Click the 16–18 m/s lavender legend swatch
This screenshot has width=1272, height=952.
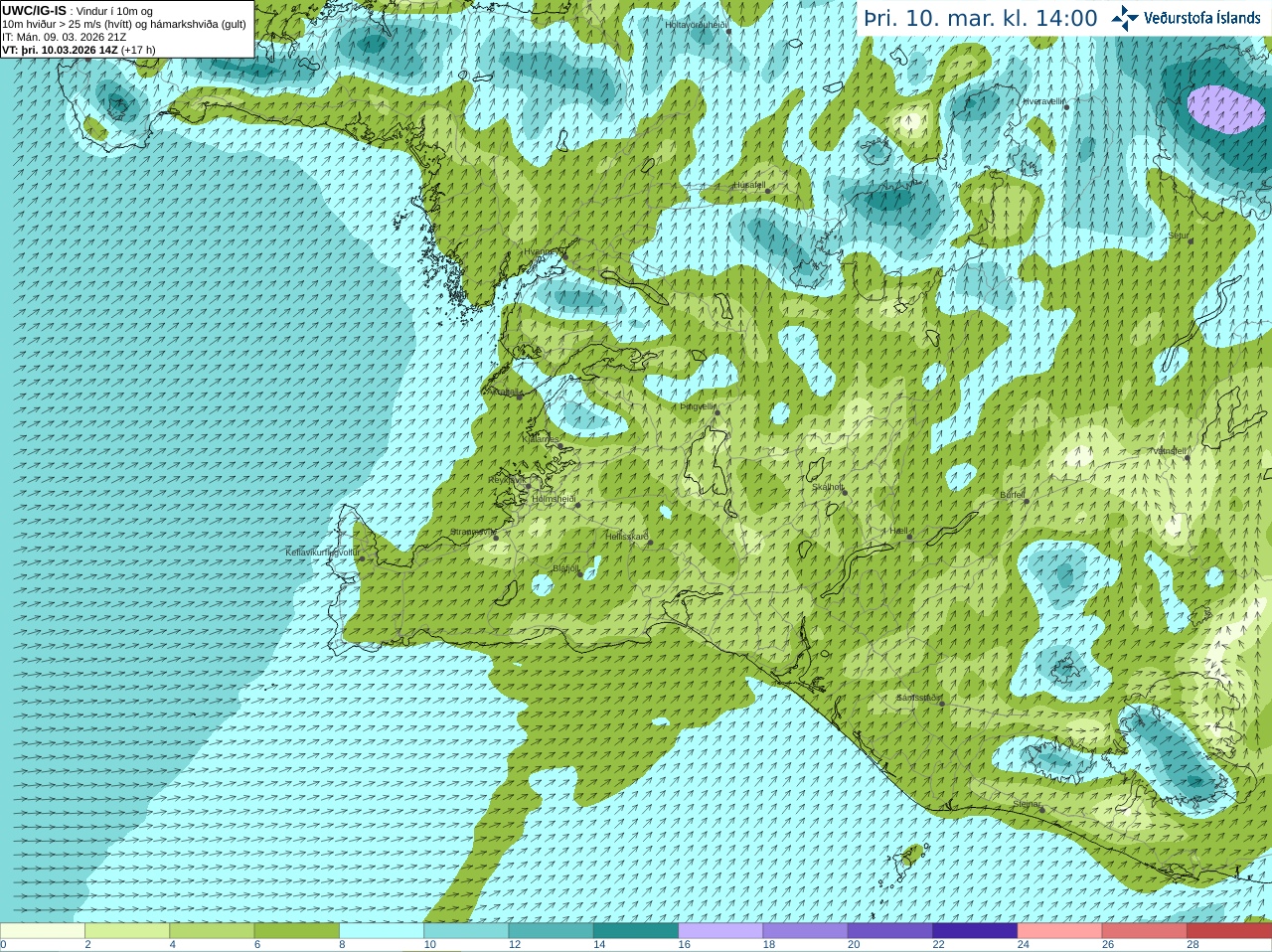point(720,931)
